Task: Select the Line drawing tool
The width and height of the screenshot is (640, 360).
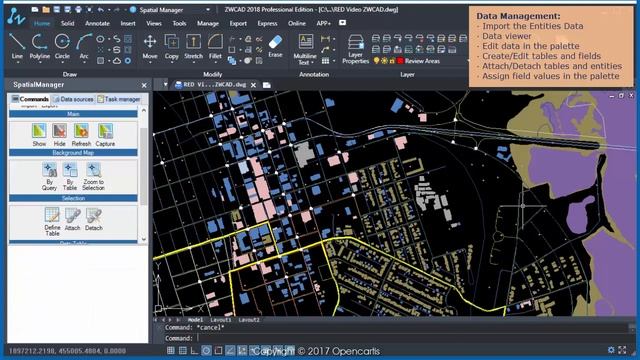Action: click(x=17, y=45)
